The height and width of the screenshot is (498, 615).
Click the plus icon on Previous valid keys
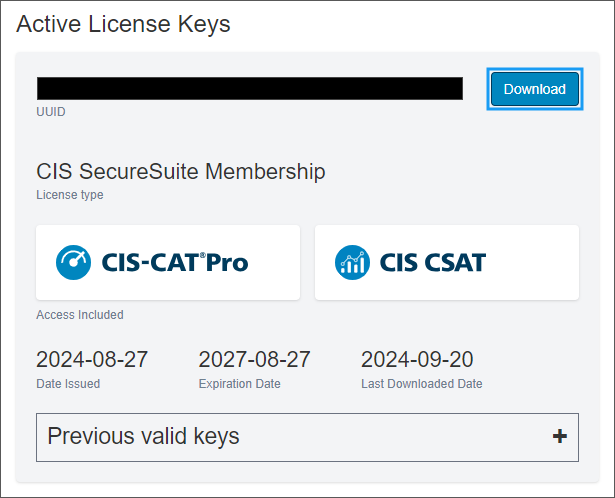point(559,436)
